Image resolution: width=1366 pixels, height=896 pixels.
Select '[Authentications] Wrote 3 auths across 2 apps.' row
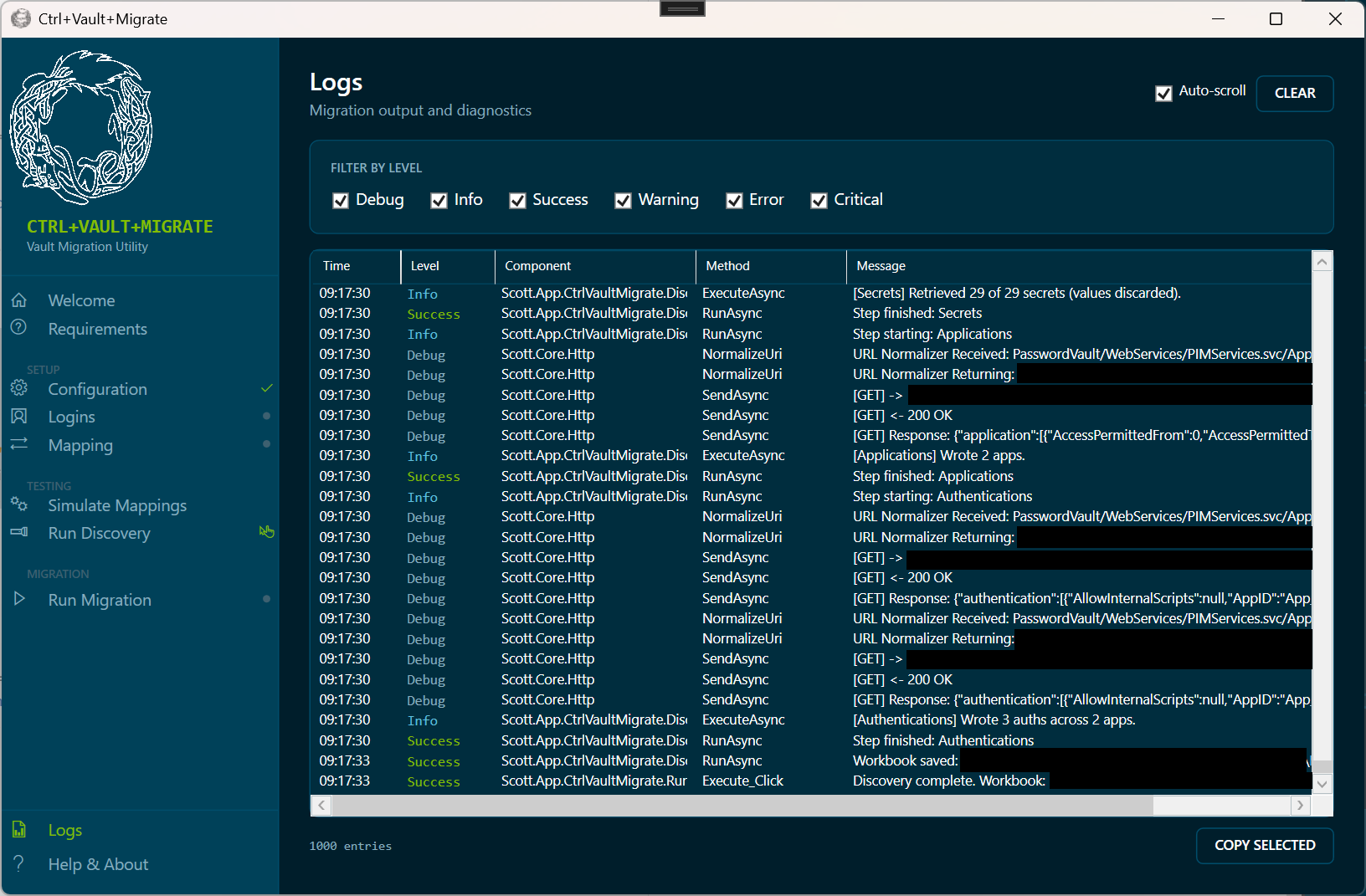811,719
